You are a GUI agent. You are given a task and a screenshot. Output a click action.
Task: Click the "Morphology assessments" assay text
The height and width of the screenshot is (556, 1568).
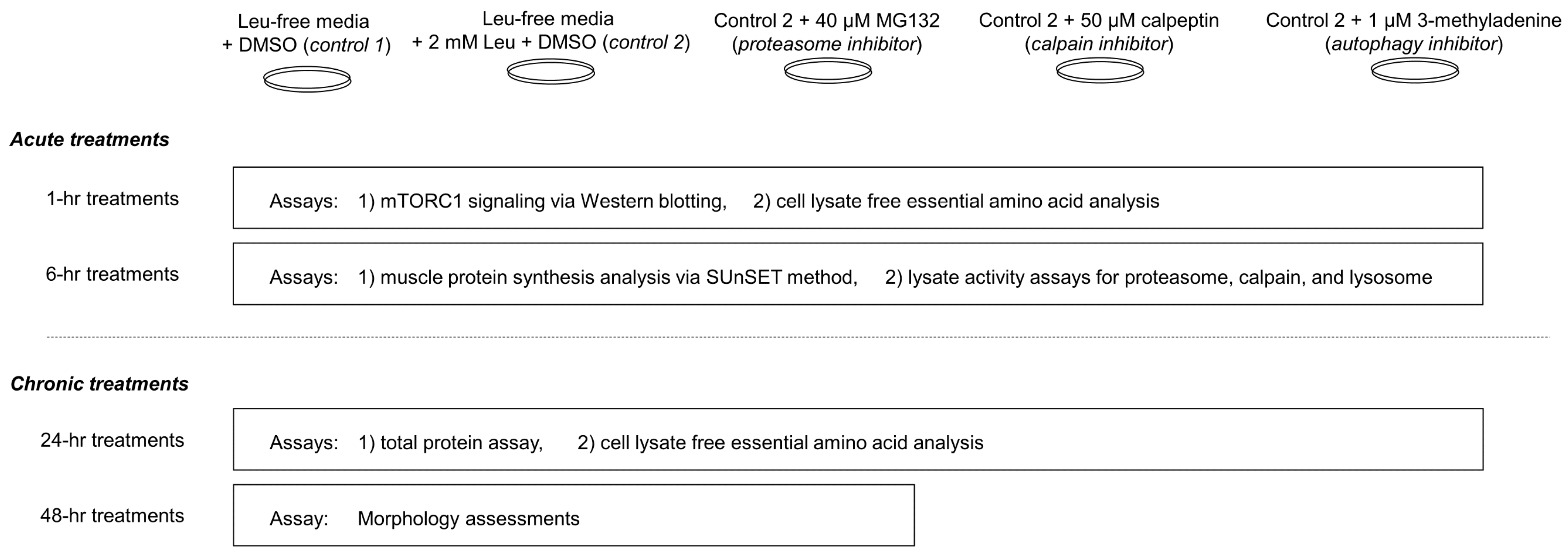[x=469, y=519]
